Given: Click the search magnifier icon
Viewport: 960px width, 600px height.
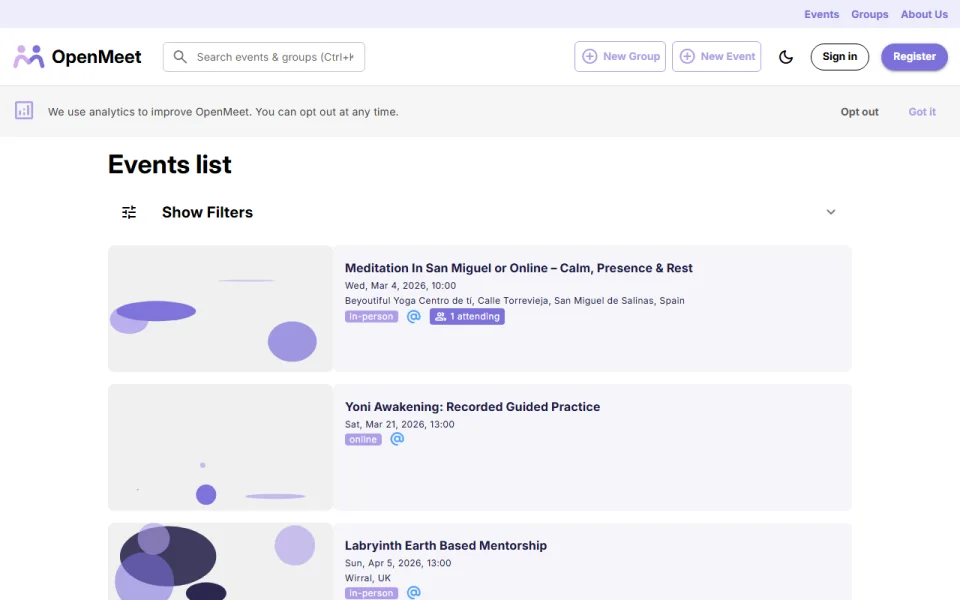Looking at the screenshot, I should pos(180,57).
